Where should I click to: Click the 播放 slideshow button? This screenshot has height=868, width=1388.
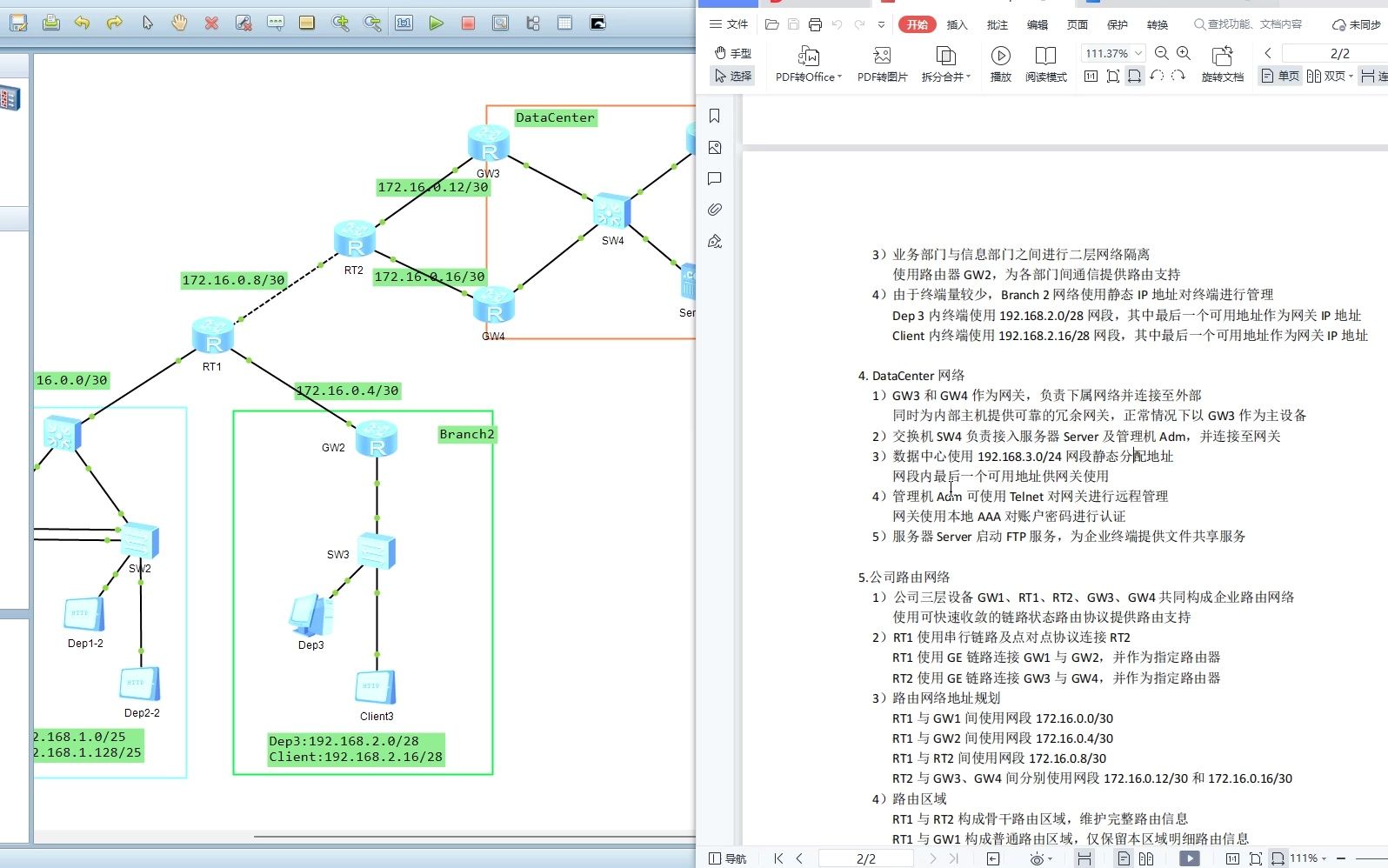(x=1001, y=64)
